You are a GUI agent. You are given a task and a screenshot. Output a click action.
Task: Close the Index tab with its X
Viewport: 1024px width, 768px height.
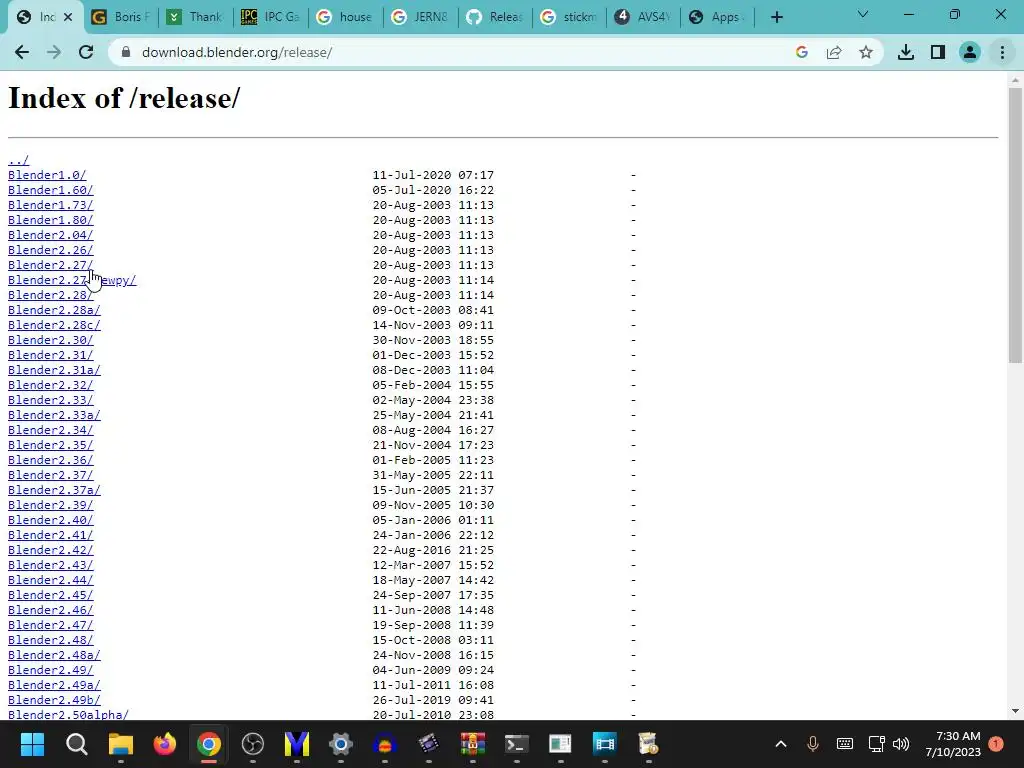click(x=68, y=17)
